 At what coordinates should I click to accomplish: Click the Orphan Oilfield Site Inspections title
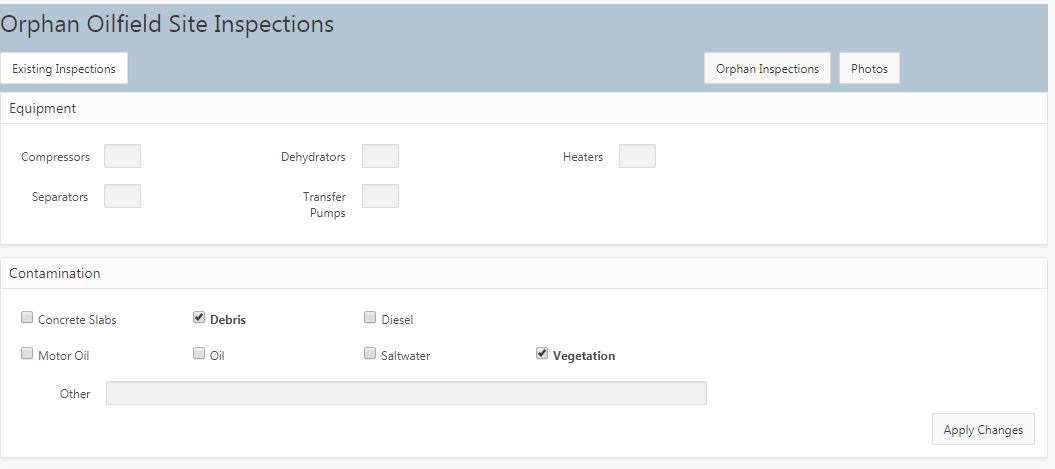(167, 24)
